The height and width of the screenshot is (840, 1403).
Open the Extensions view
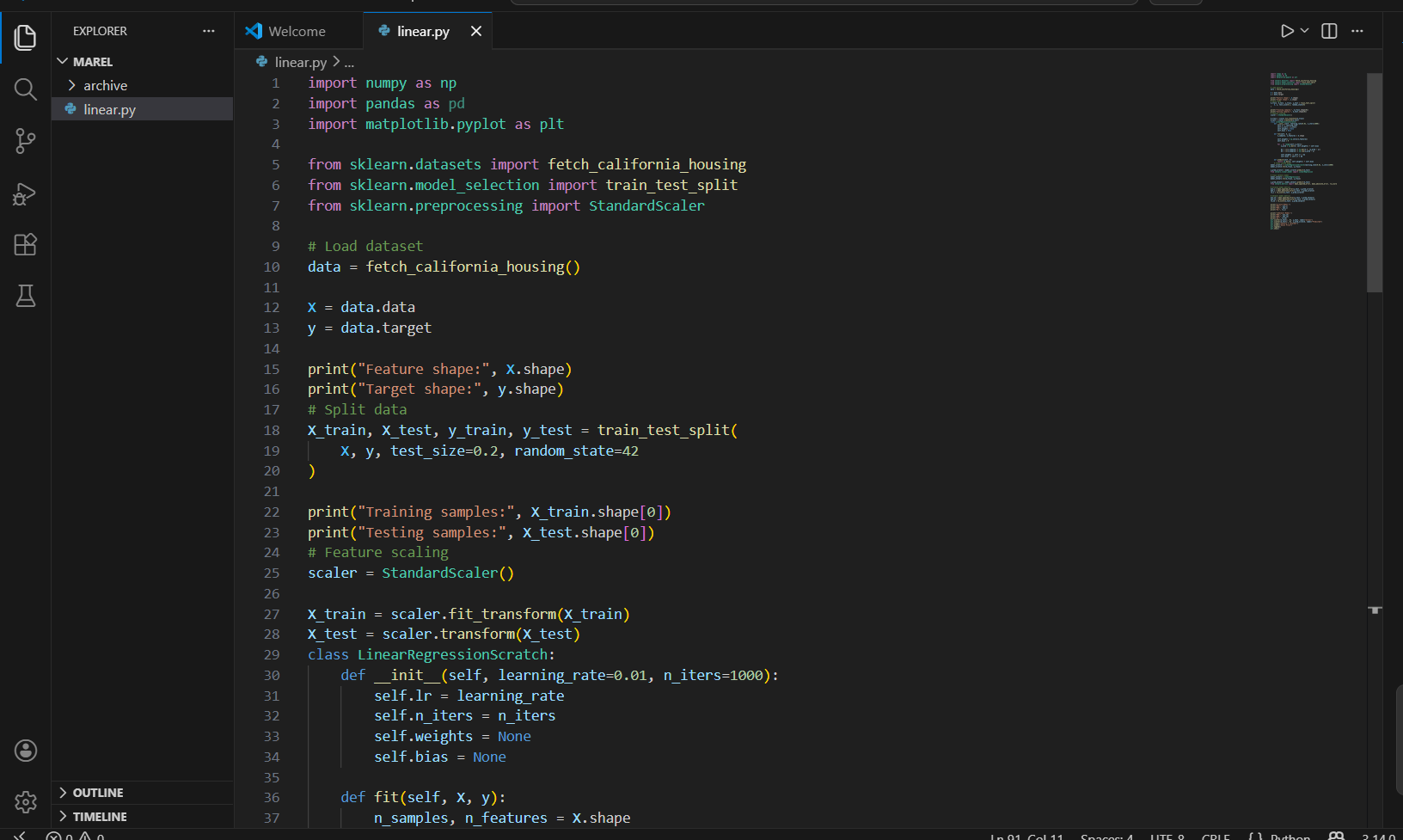[x=26, y=245]
